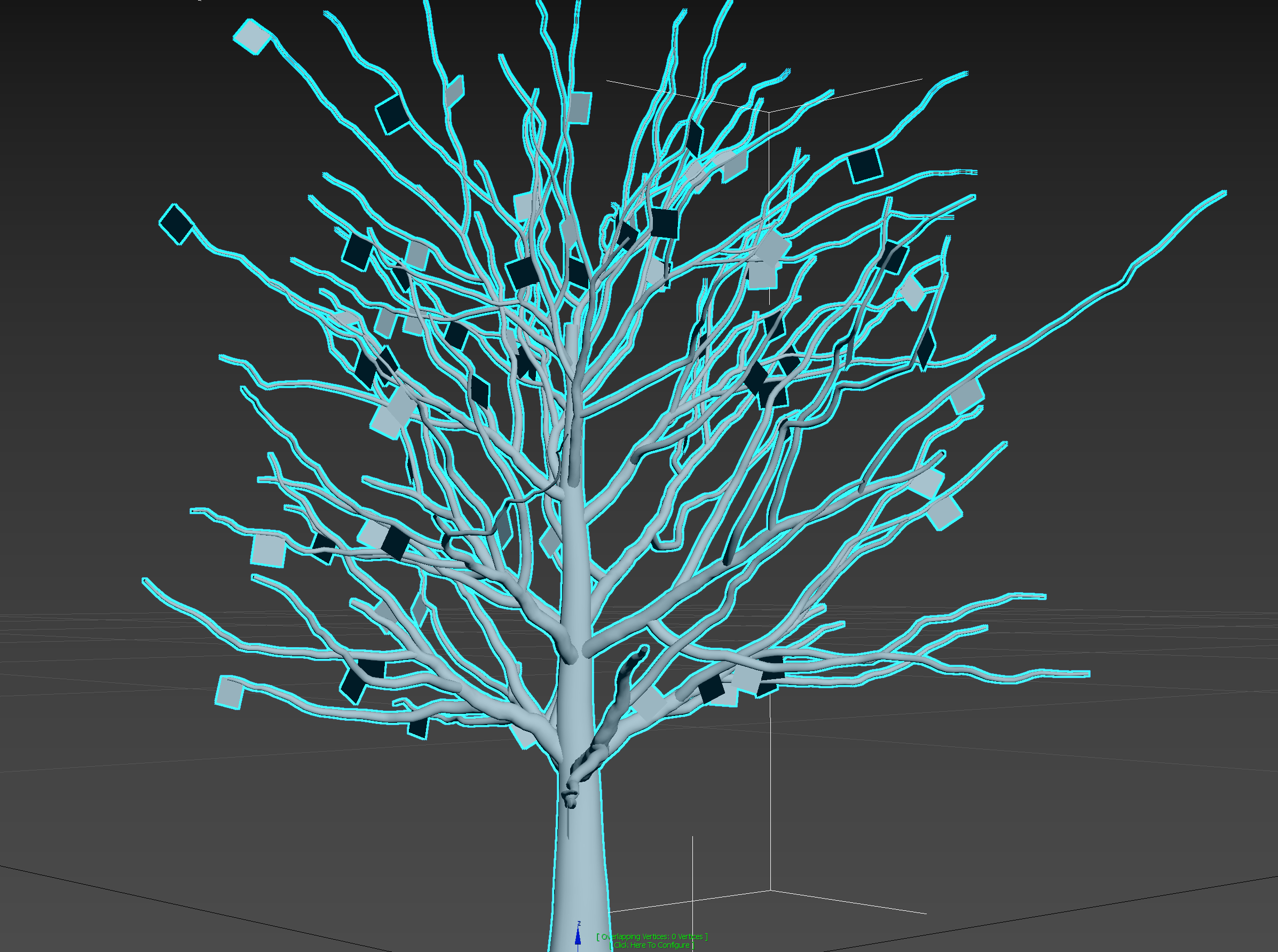This screenshot has height=952, width=1278.
Task: Click the dark diamond leaf at far-left branch end
Action: pyautogui.click(x=176, y=224)
